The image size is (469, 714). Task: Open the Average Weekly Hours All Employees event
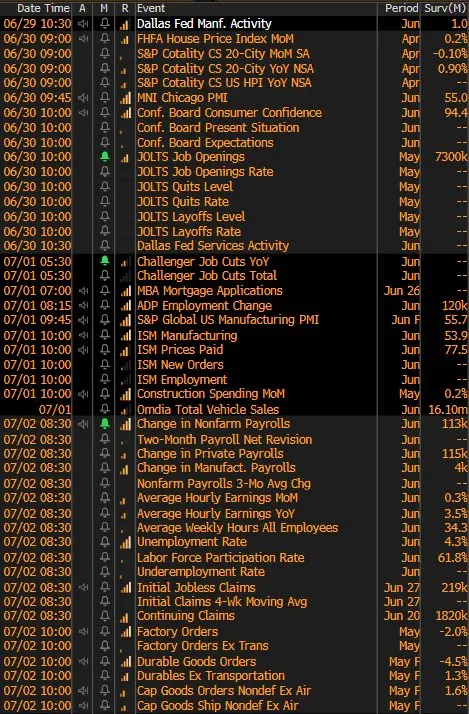238,528
